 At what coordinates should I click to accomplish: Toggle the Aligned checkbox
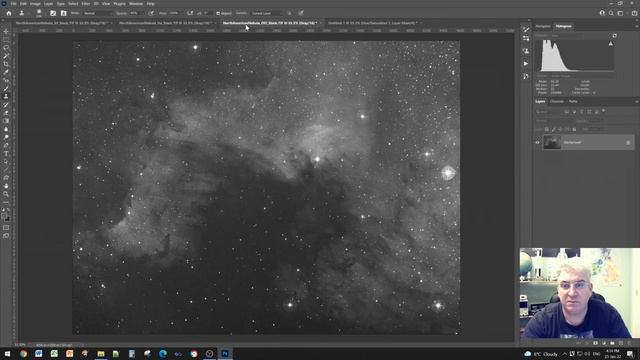click(x=218, y=13)
